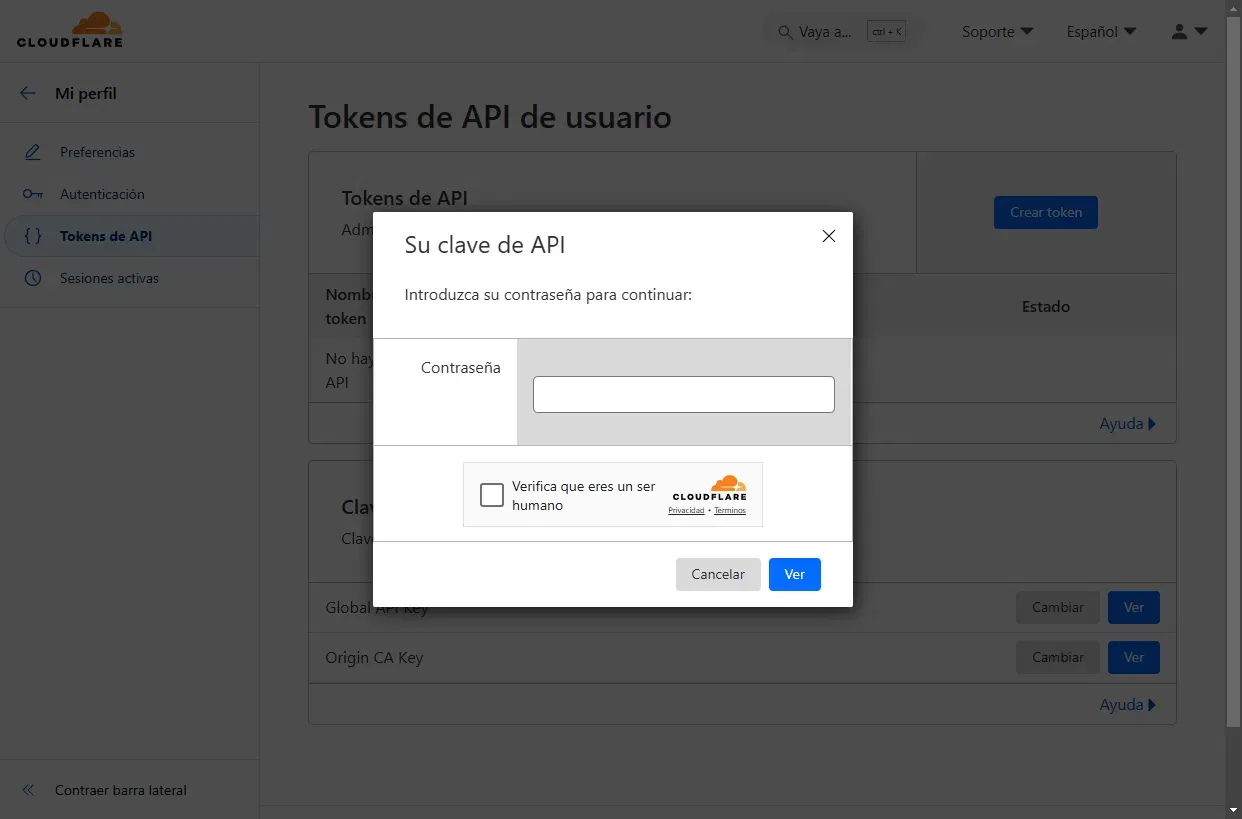Open the Privacidad link in captcha widget

click(x=686, y=510)
